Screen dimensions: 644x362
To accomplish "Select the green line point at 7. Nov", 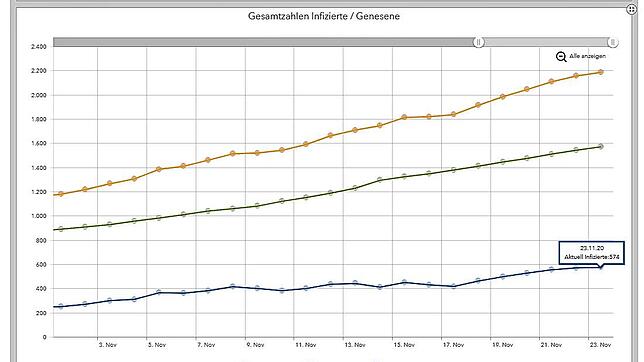I will coord(208,211).
